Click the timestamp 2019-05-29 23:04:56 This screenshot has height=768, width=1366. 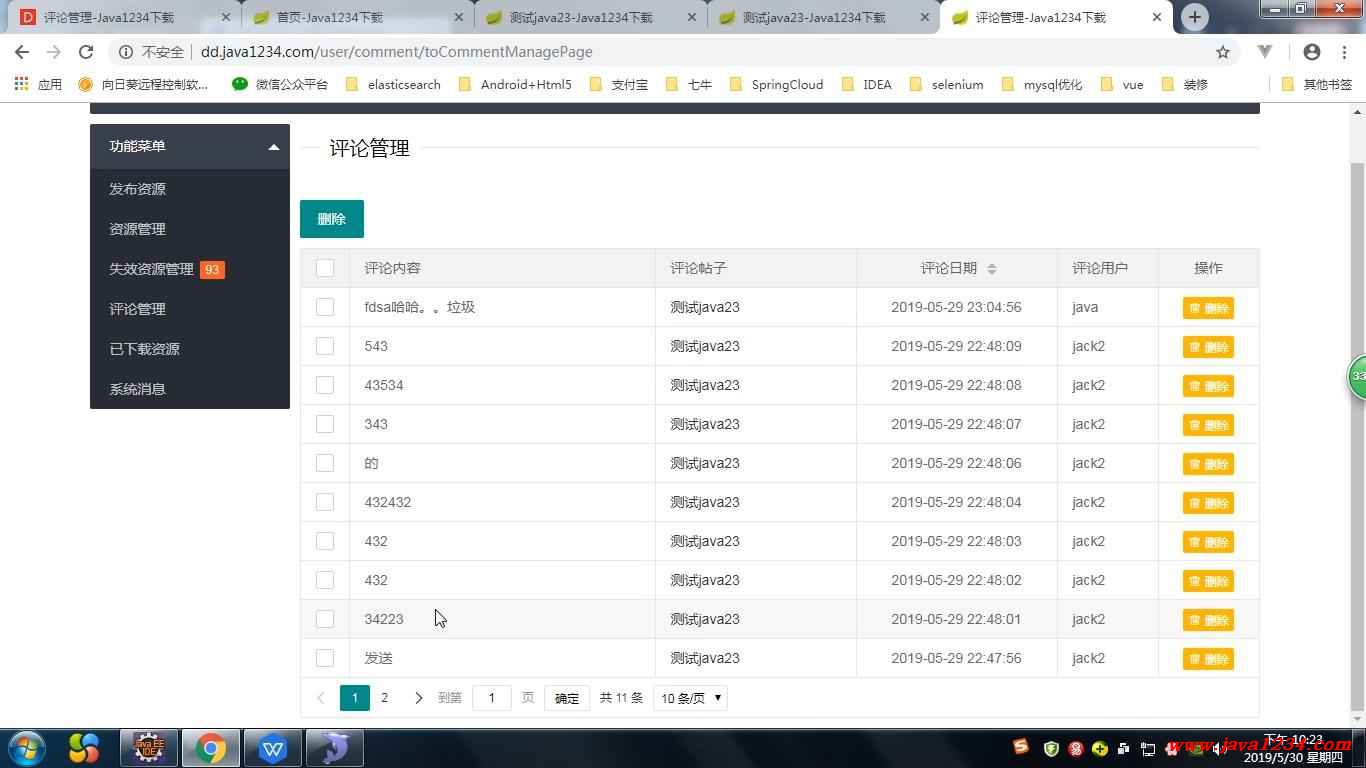(x=956, y=307)
